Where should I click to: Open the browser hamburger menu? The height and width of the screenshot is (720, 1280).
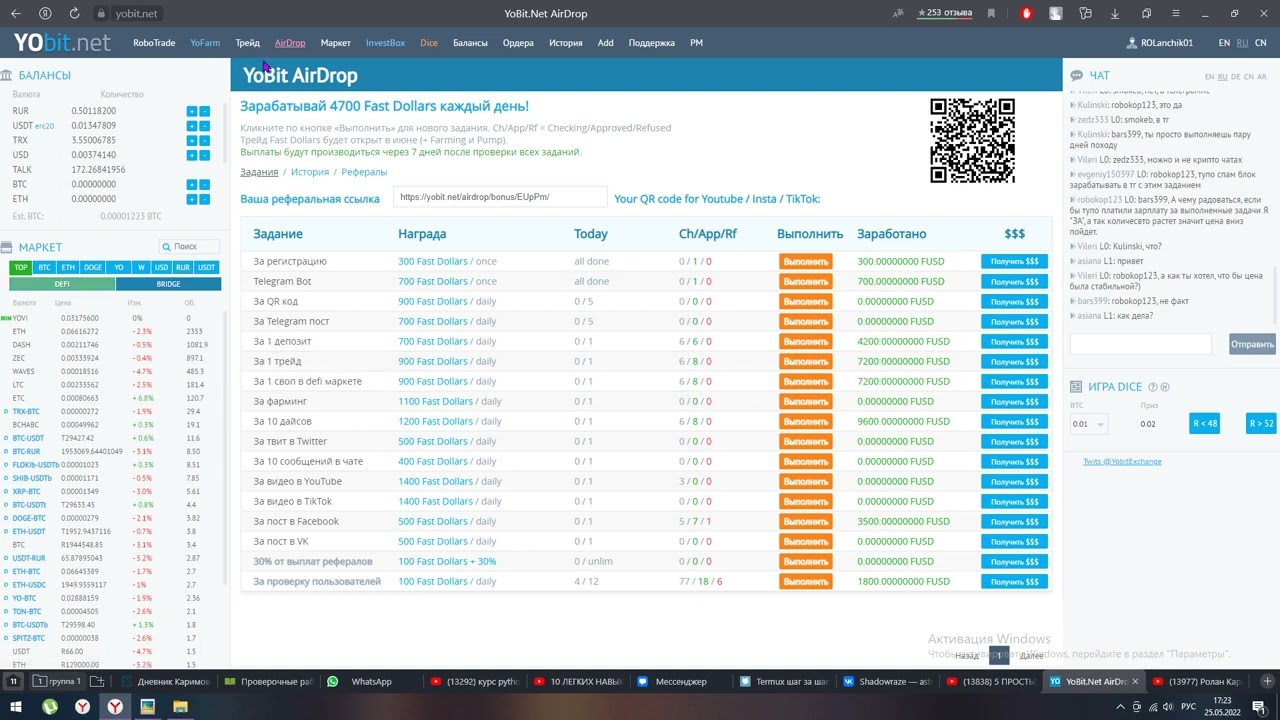click(1174, 14)
